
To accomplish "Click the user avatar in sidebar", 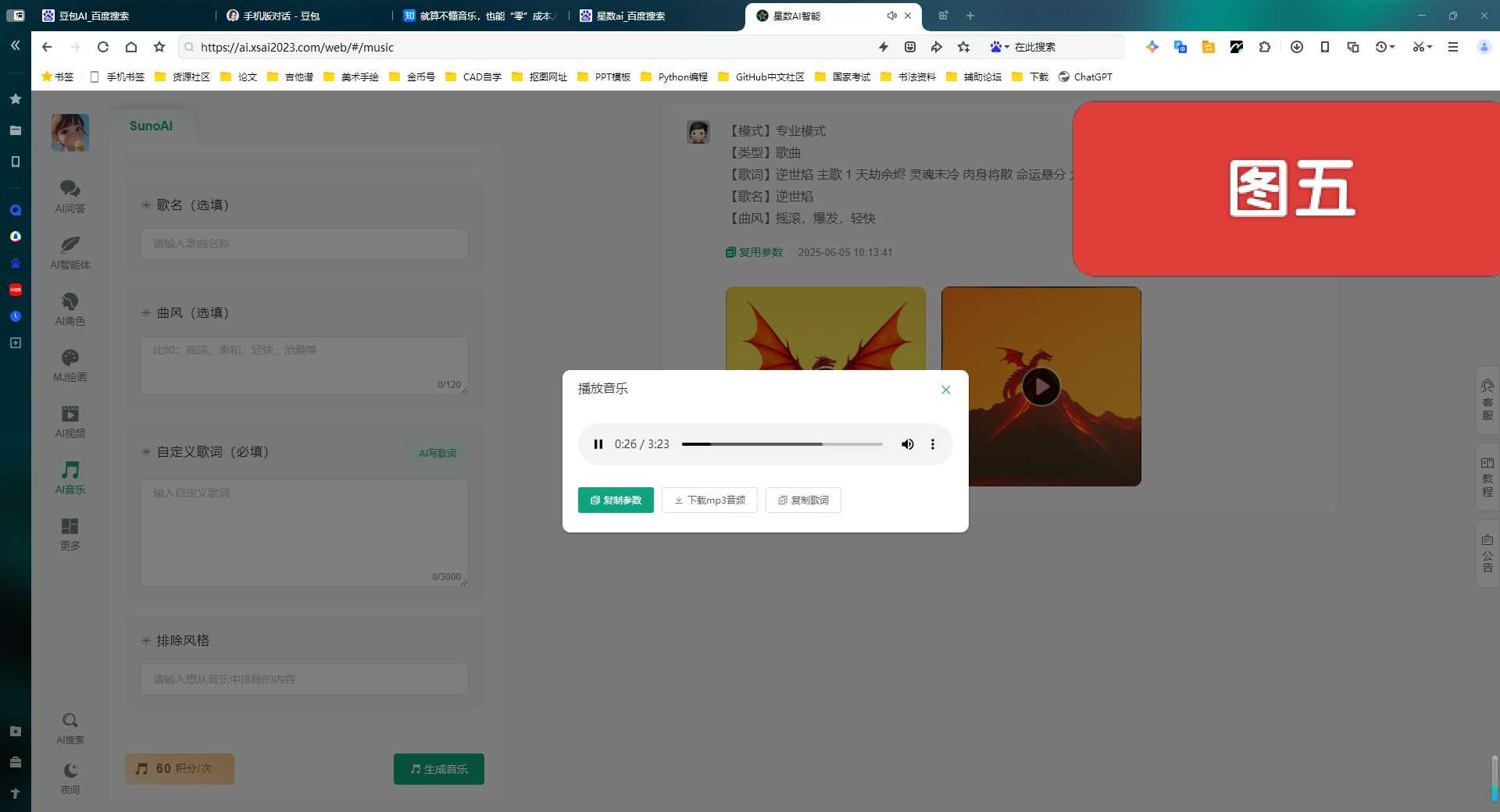I will click(70, 132).
